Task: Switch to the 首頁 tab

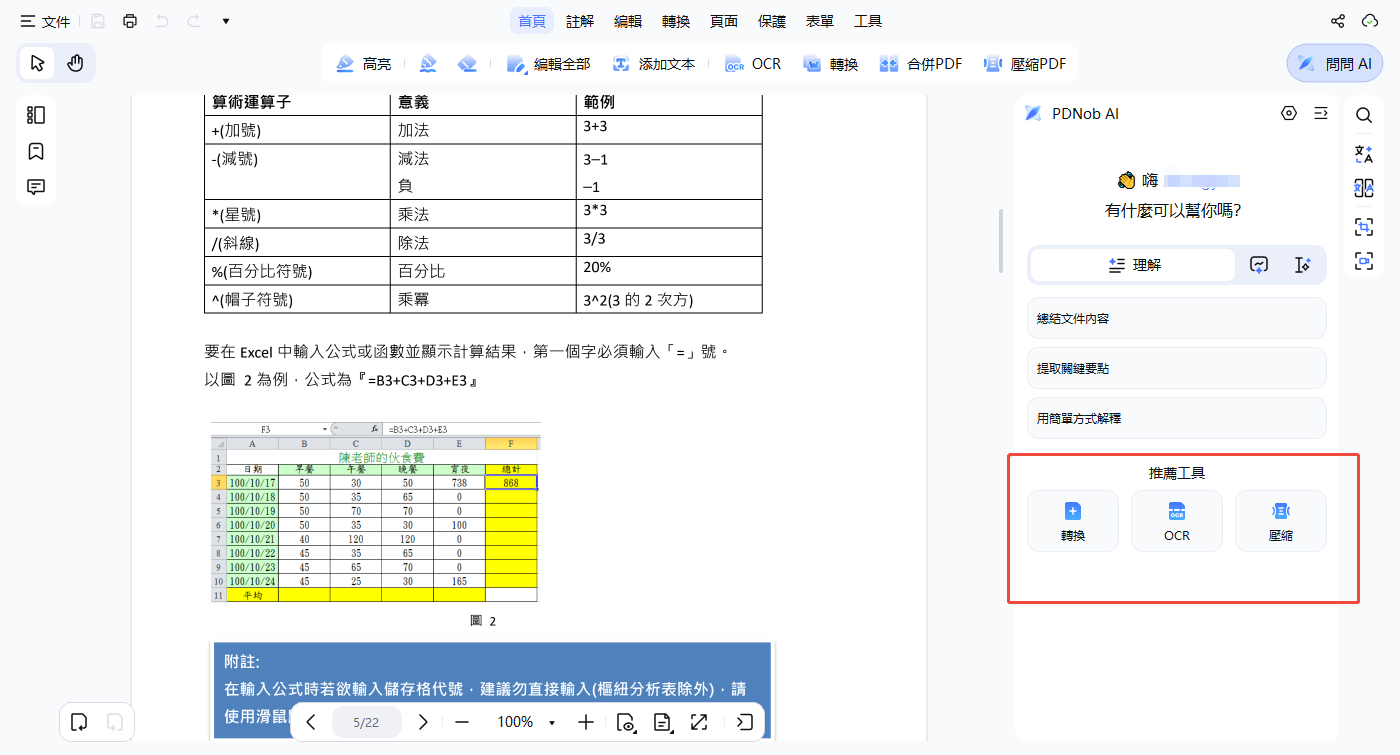Action: click(532, 21)
